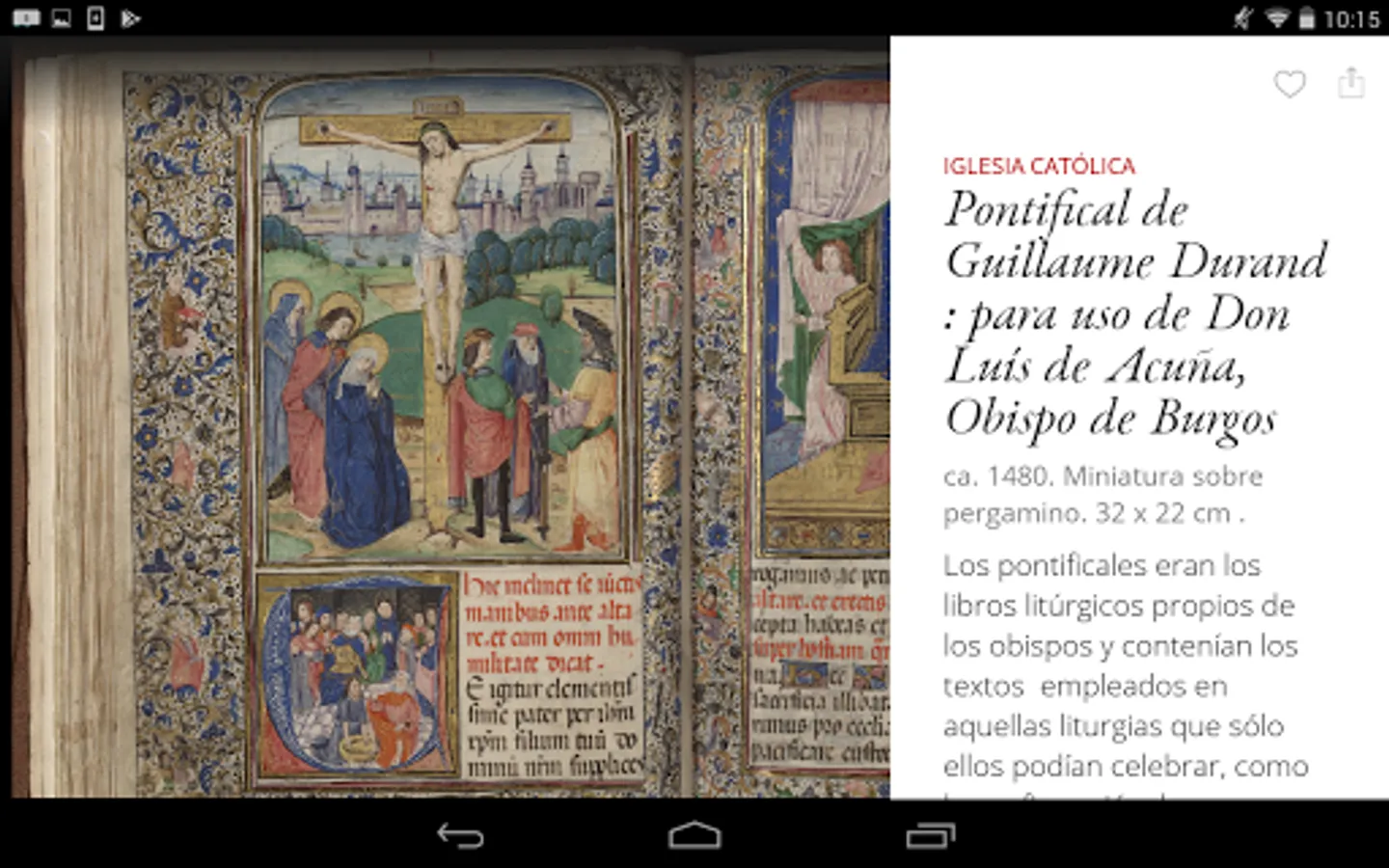Screen dimensions: 1389x868
Task: Tap the Android back button
Action: point(460,835)
